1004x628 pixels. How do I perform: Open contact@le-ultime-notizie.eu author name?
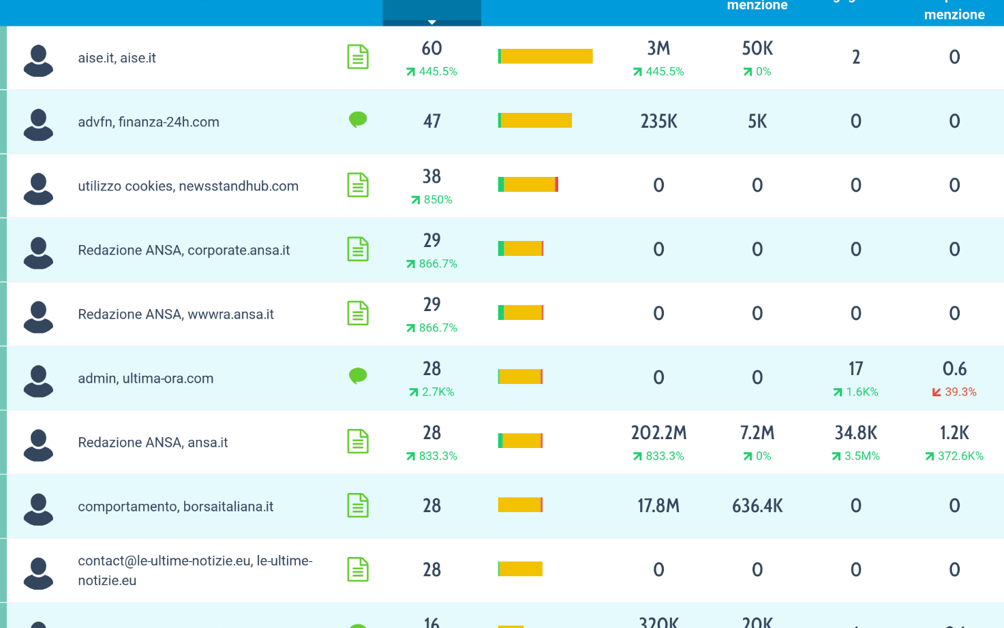[195, 570]
